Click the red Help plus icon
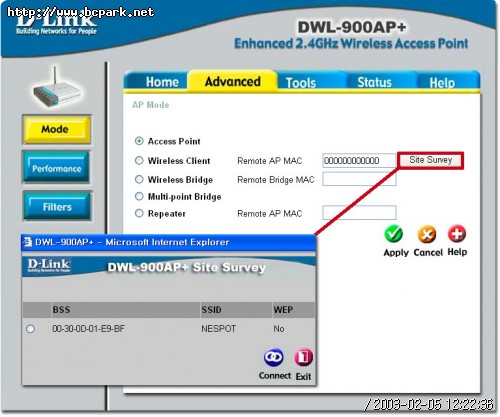The image size is (500, 417). pyautogui.click(x=457, y=233)
